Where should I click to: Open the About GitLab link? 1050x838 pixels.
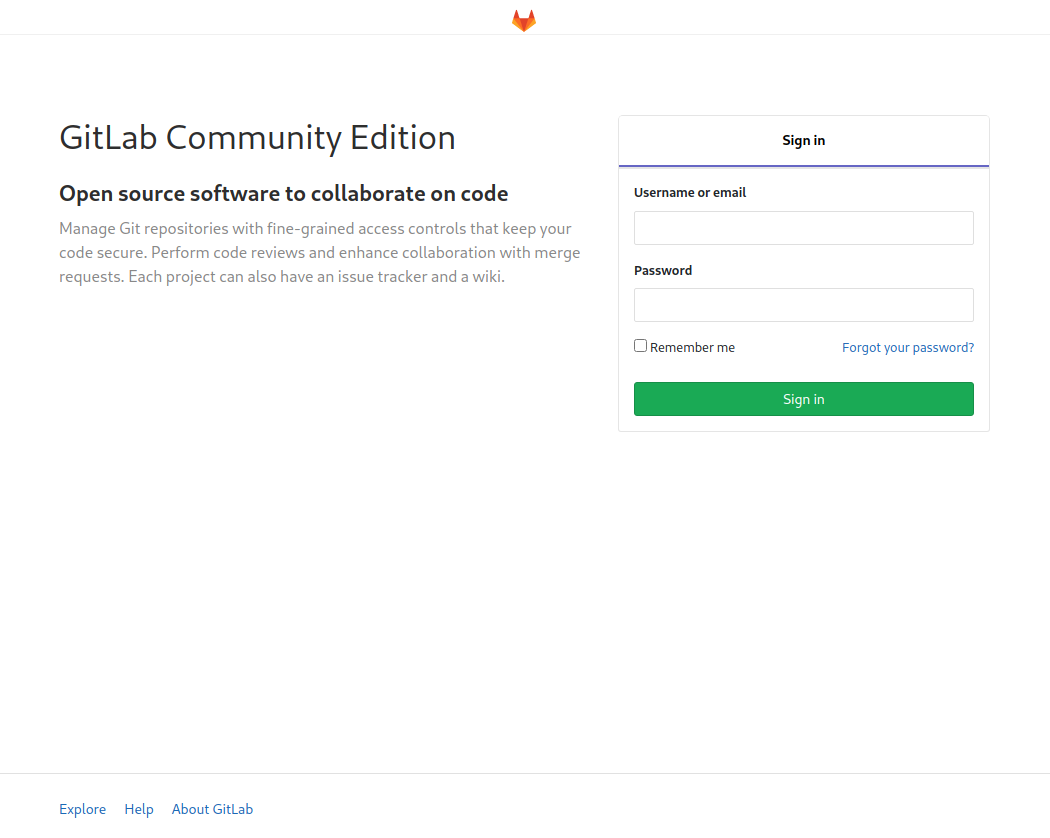(212, 809)
